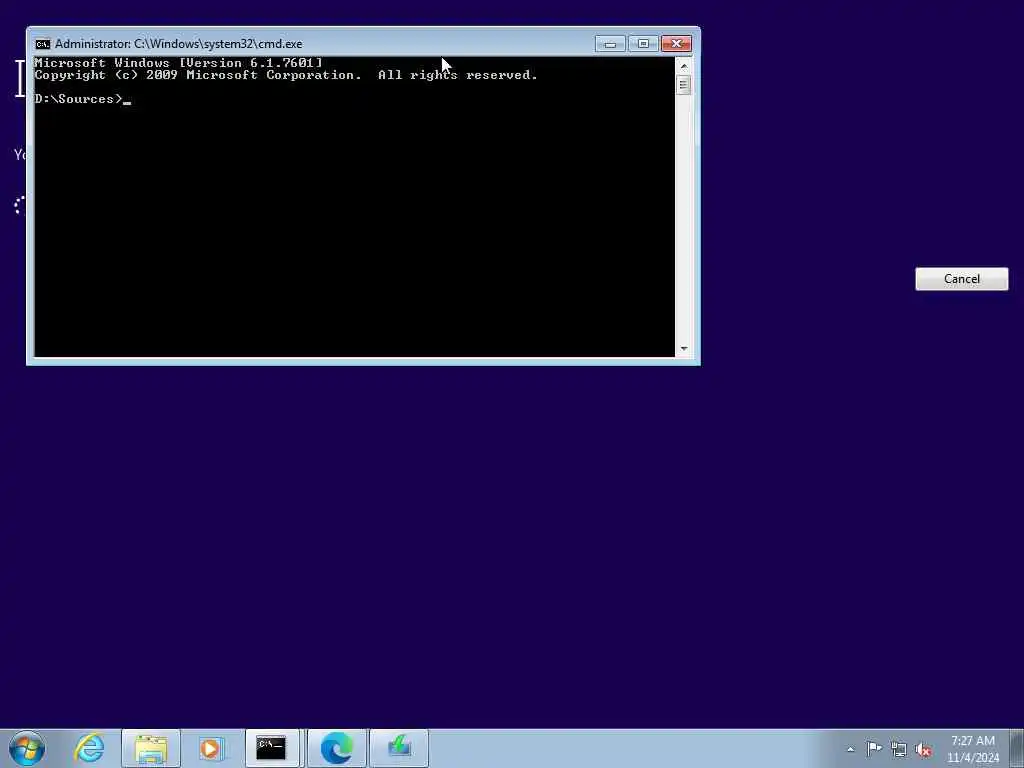Click the cmd scrollbar up arrow

coord(684,65)
